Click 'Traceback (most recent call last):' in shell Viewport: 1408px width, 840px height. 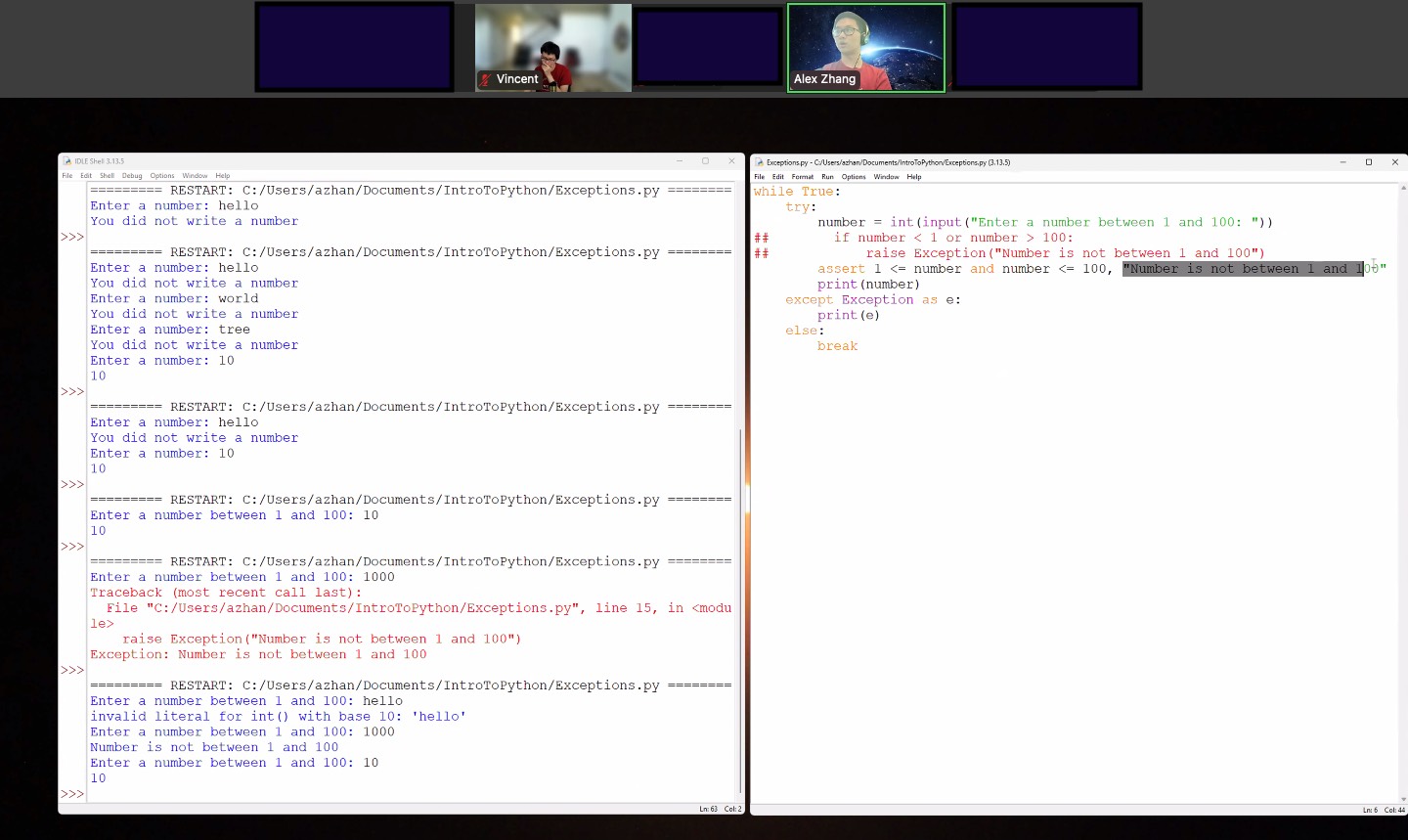226,593
